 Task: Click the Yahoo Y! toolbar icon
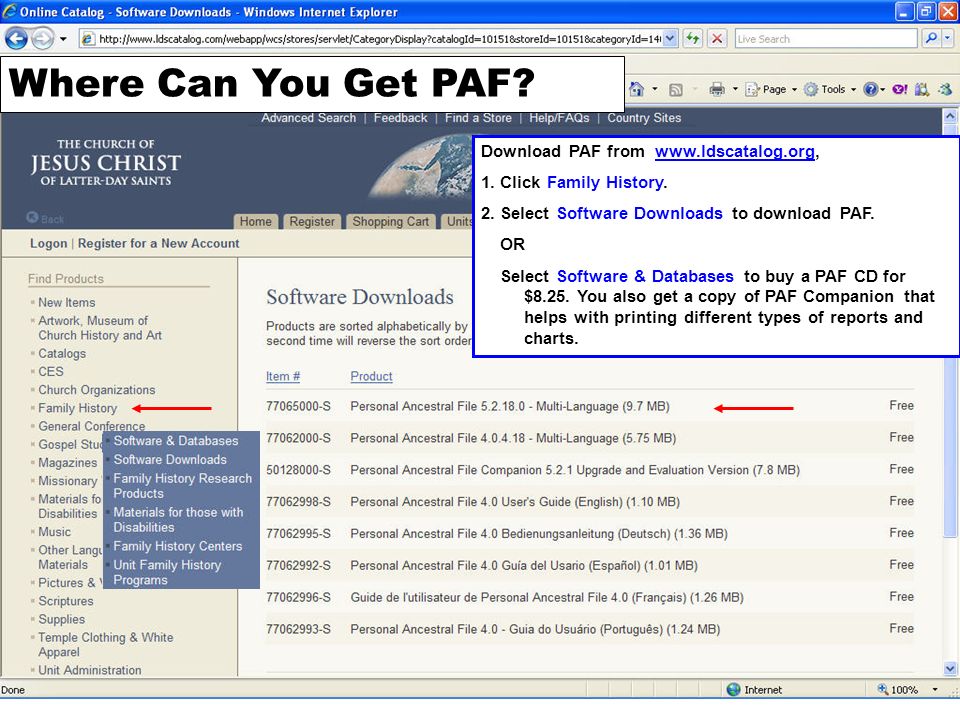coord(899,89)
